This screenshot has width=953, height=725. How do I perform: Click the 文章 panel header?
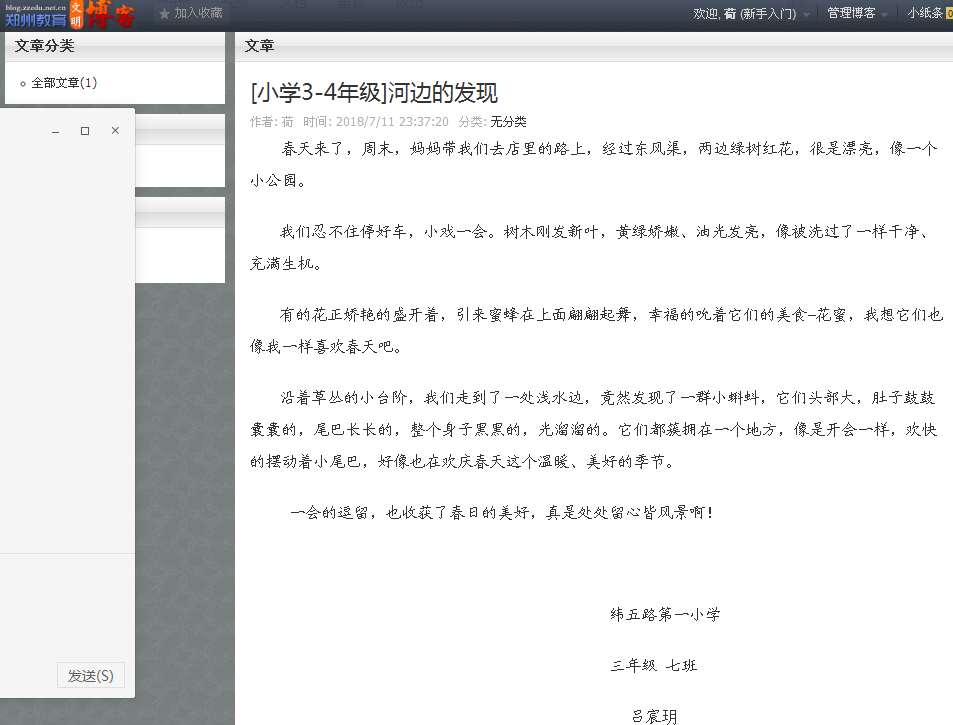click(259, 46)
